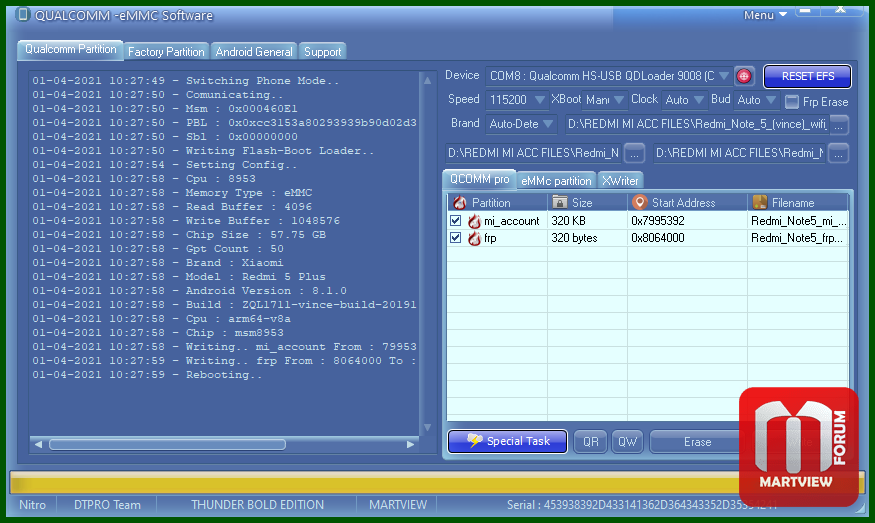This screenshot has height=523, width=875.
Task: Click the QR button
Action: click(590, 442)
